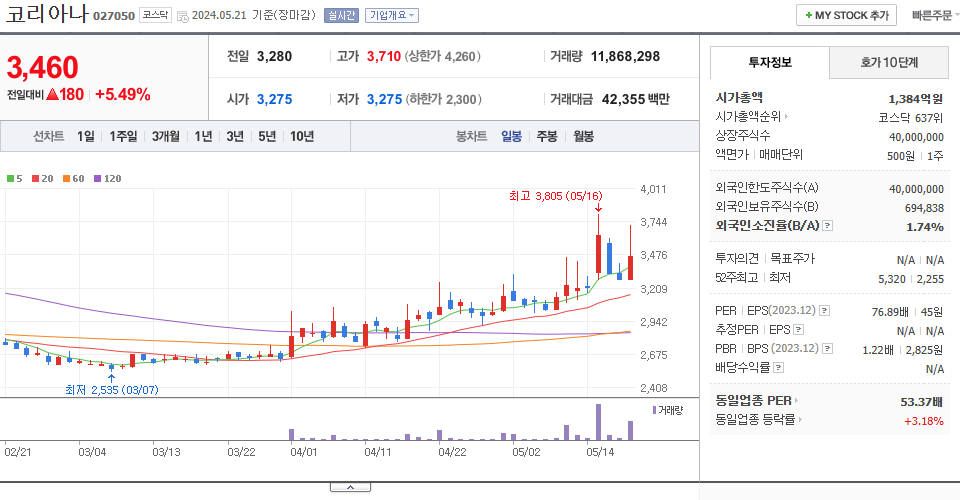Click the stock code 027050
Image resolution: width=960 pixels, height=500 pixels.
(x=114, y=16)
